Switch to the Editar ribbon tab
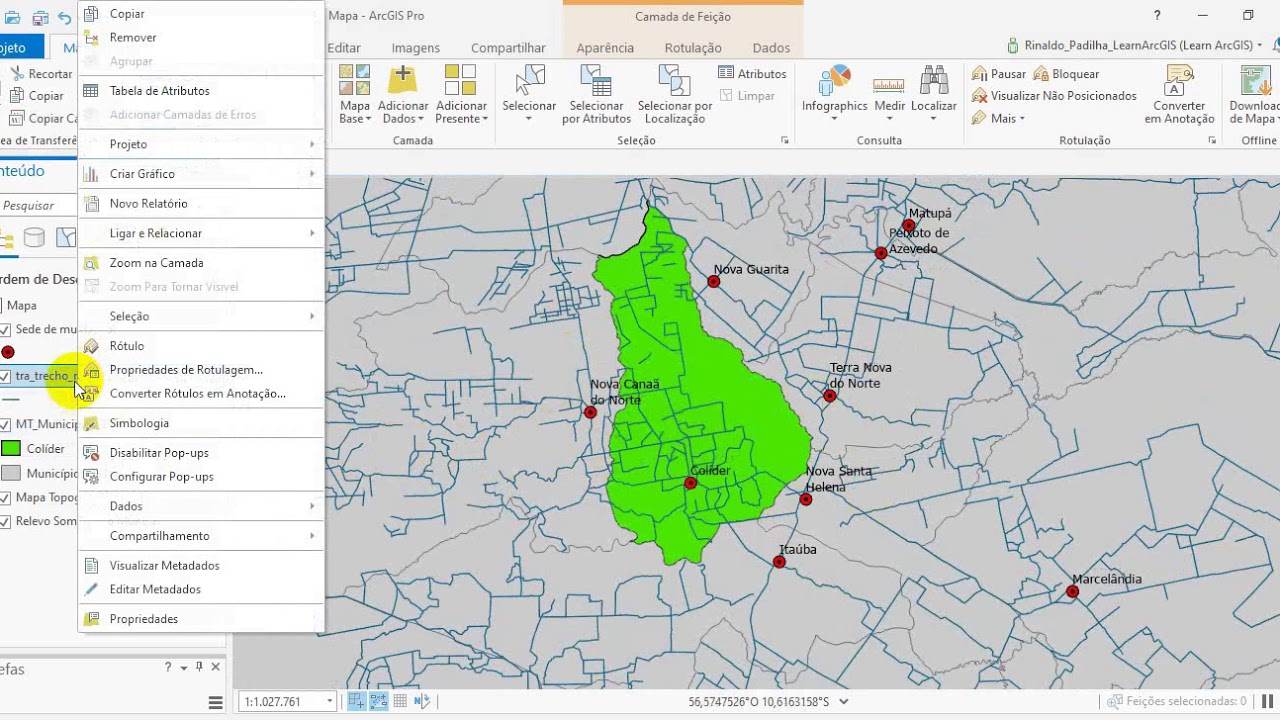The image size is (1280, 720). pyautogui.click(x=344, y=47)
